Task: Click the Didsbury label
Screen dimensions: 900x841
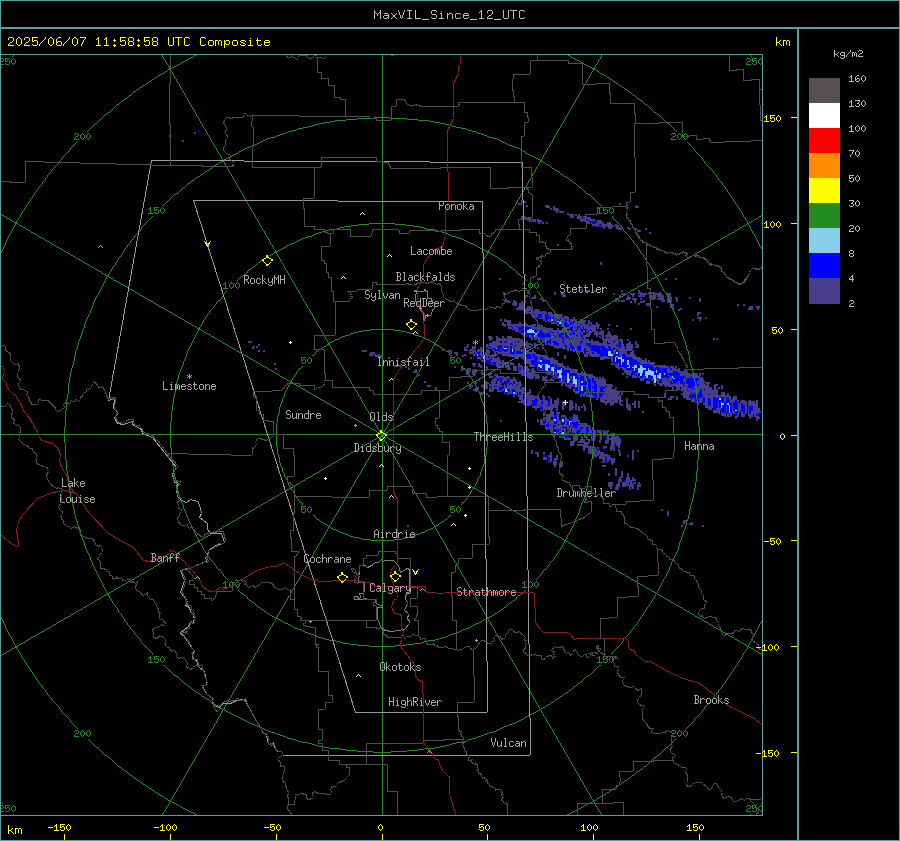Action: tap(377, 448)
